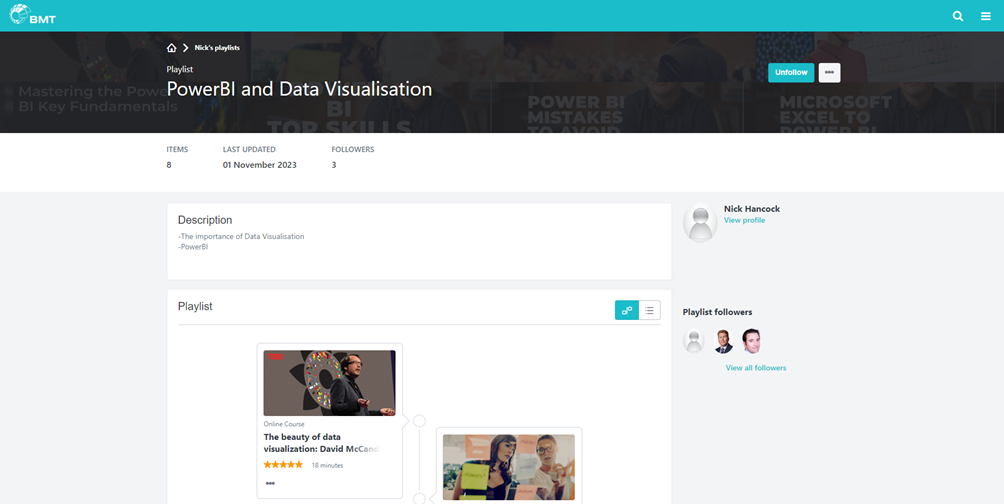This screenshot has width=1004, height=504.
Task: Open View profile link
Action: [744, 220]
